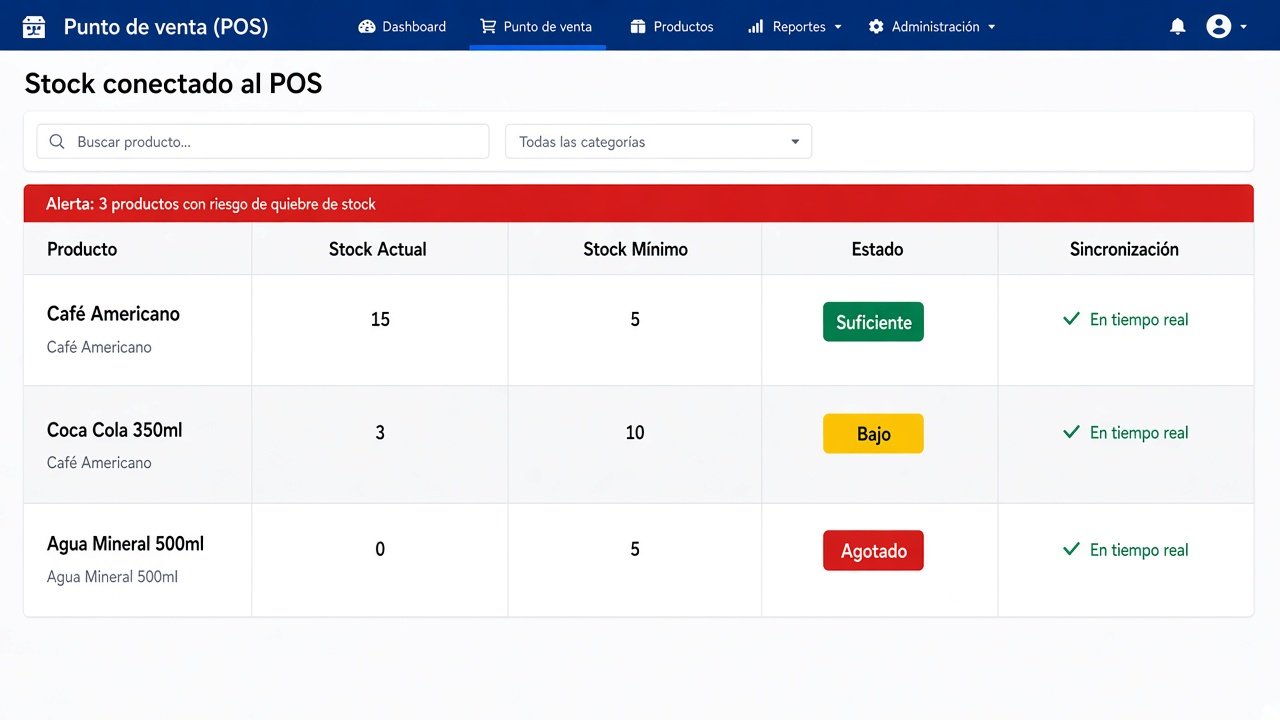The height and width of the screenshot is (720, 1280).
Task: Expand the Administración dropdown arrow
Action: pyautogui.click(x=992, y=27)
